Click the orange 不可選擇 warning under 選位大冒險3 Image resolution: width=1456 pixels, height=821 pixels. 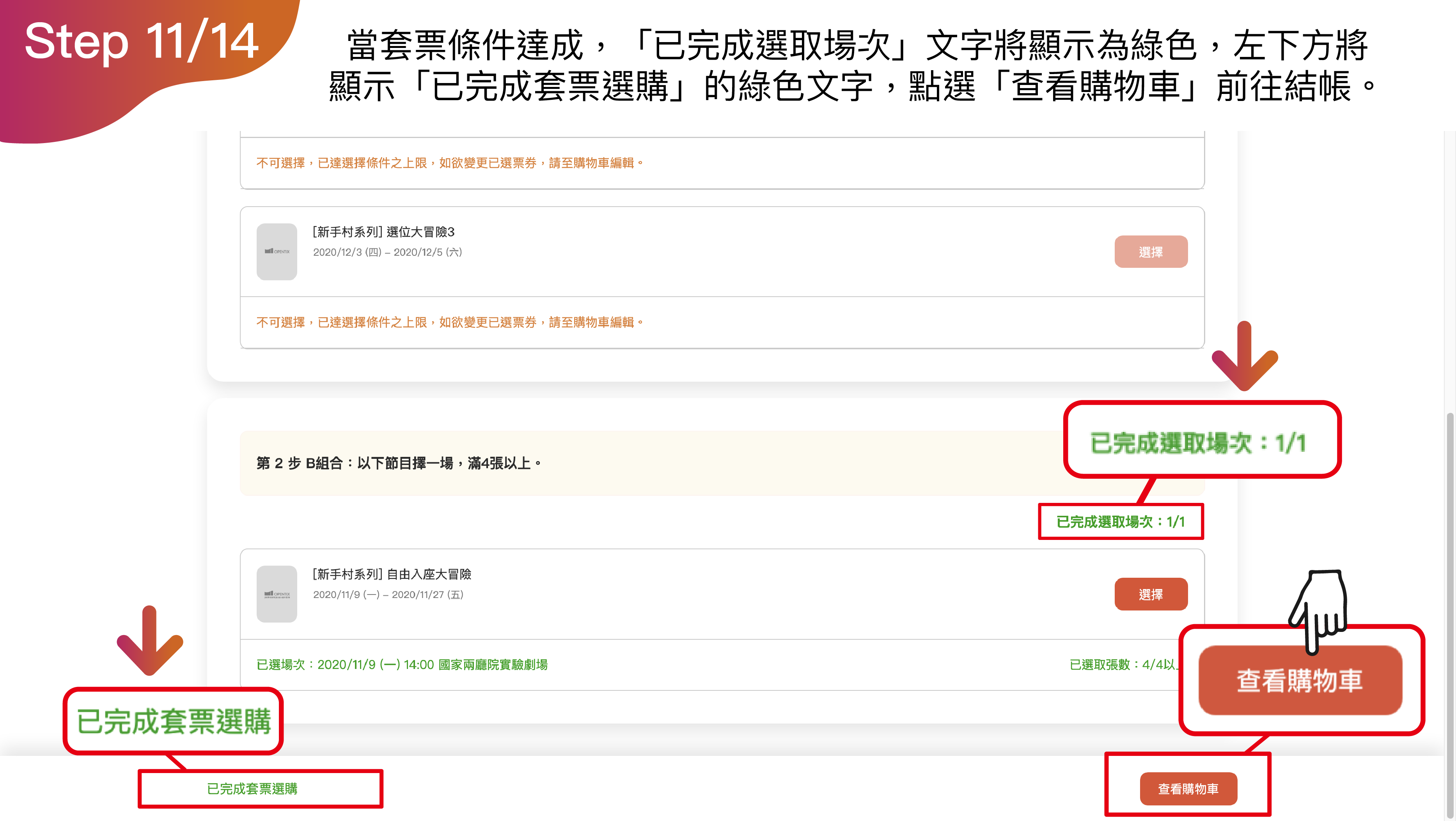click(449, 322)
